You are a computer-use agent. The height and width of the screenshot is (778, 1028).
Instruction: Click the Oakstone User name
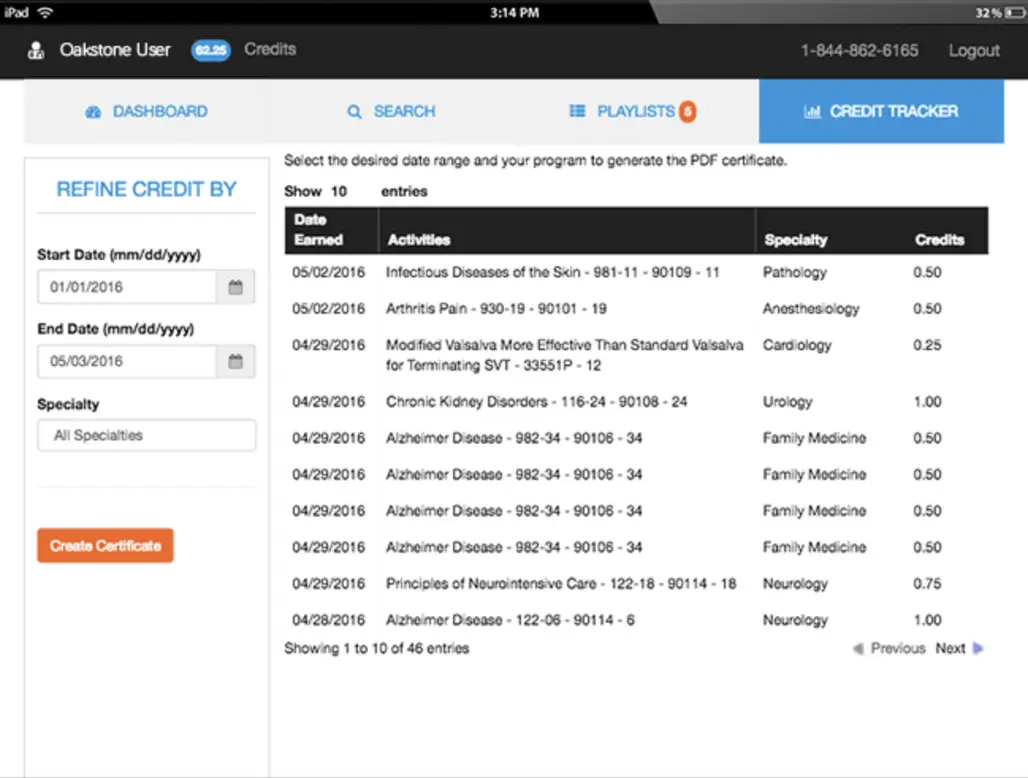pos(115,50)
